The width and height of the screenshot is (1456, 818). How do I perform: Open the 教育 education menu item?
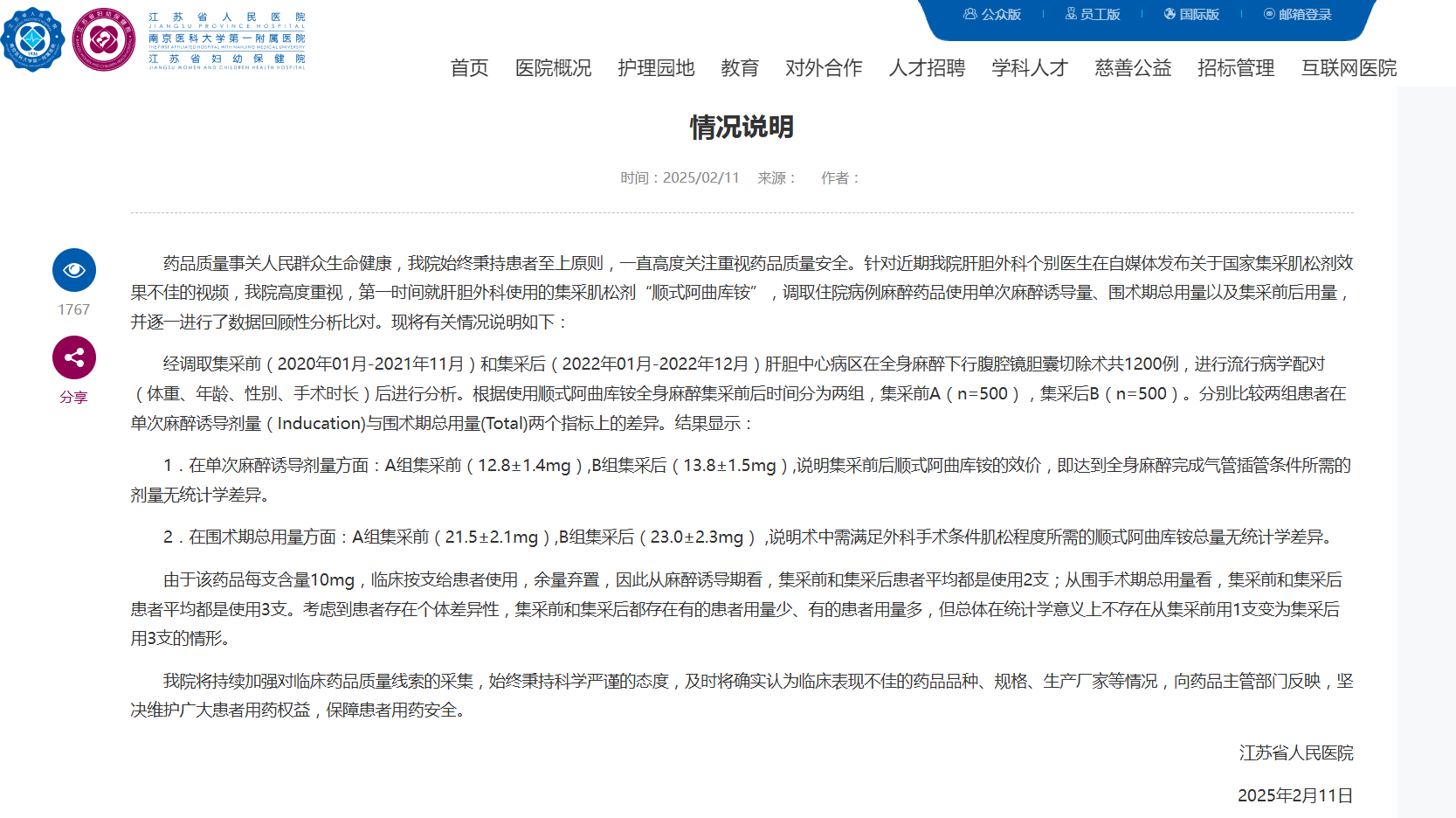pyautogui.click(x=740, y=67)
